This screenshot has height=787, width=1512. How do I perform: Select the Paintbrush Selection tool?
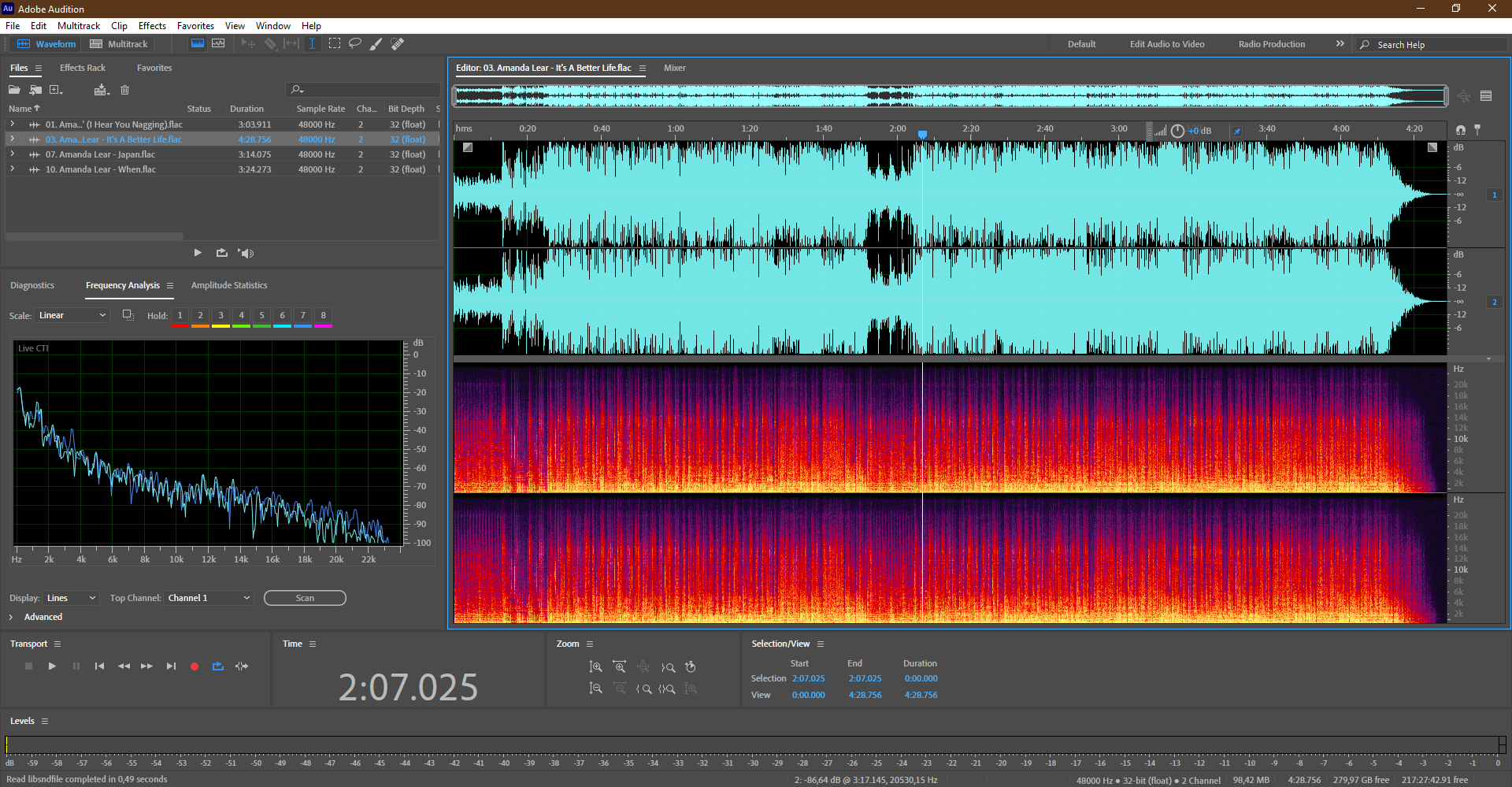[x=376, y=44]
